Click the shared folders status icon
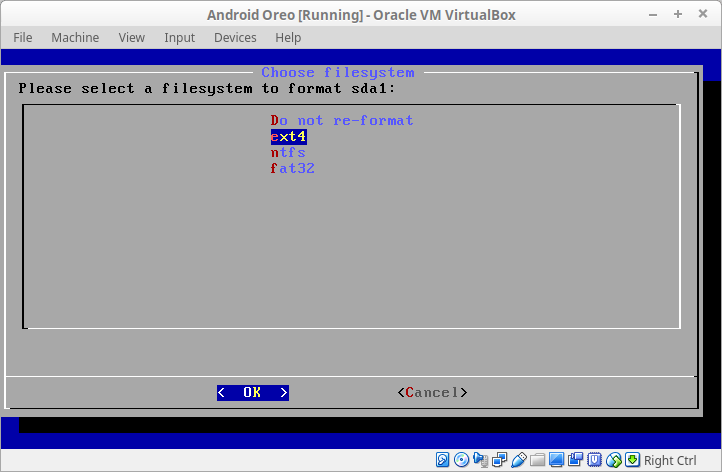 [537, 460]
